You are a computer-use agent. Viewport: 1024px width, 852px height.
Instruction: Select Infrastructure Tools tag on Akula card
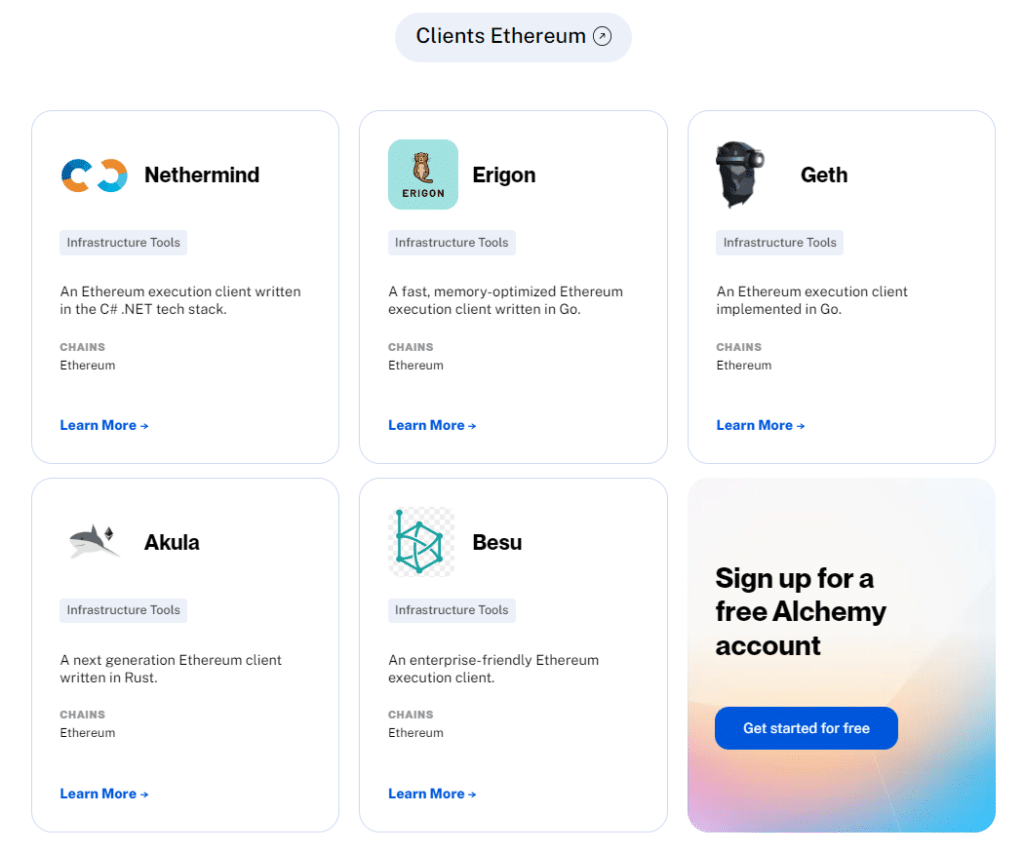click(x=123, y=610)
